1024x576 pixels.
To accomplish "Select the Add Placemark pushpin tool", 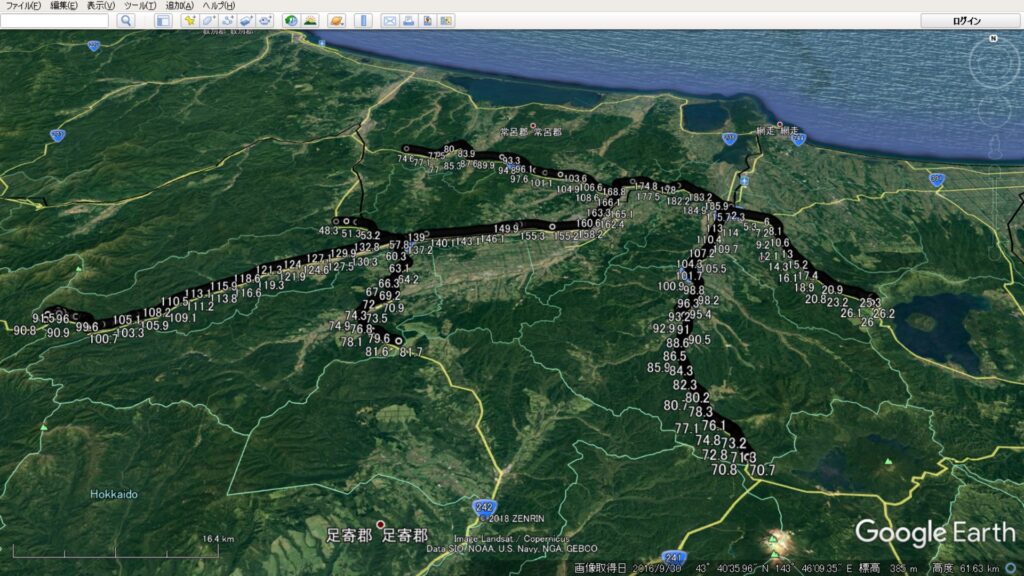I will [189, 20].
